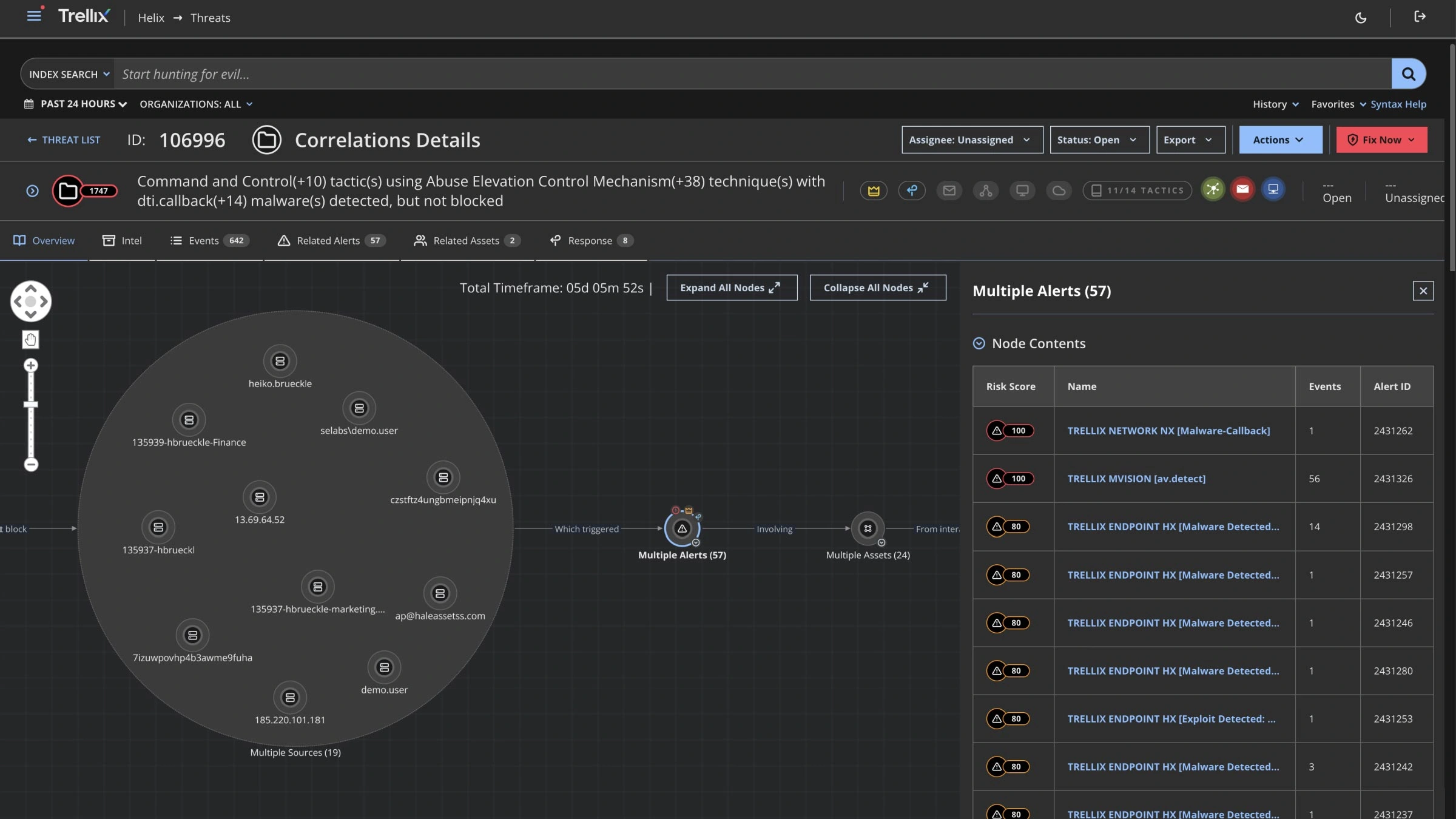Open TRELLIX MVISION av.detect alert

pyautogui.click(x=1136, y=479)
